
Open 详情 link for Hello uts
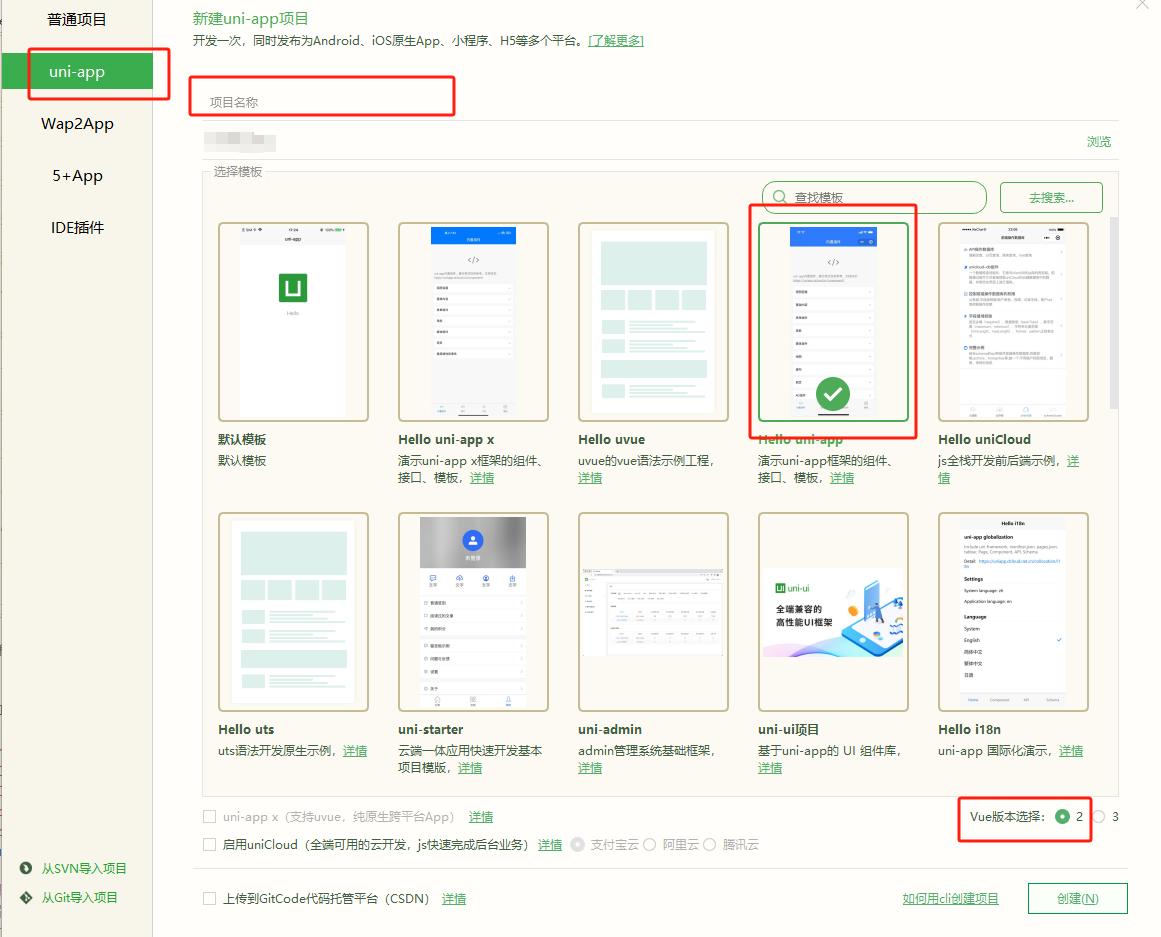[x=355, y=751]
